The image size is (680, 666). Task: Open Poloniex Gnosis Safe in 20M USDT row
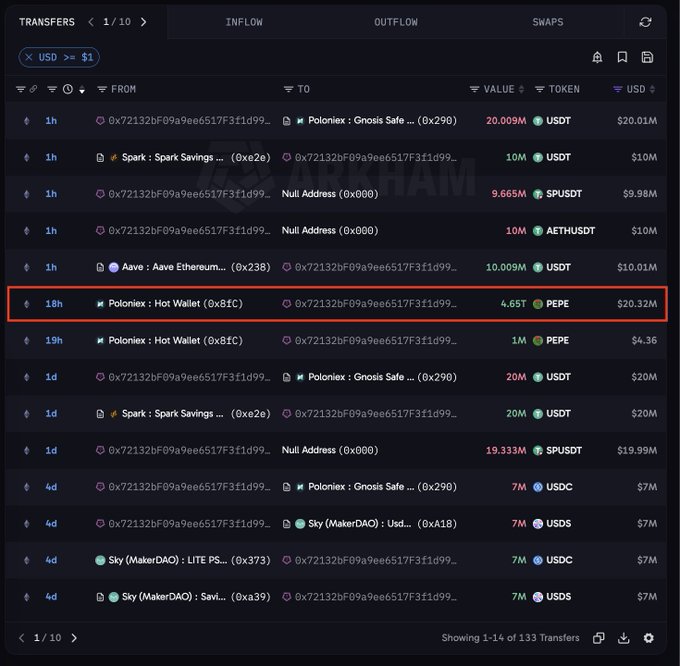point(382,377)
